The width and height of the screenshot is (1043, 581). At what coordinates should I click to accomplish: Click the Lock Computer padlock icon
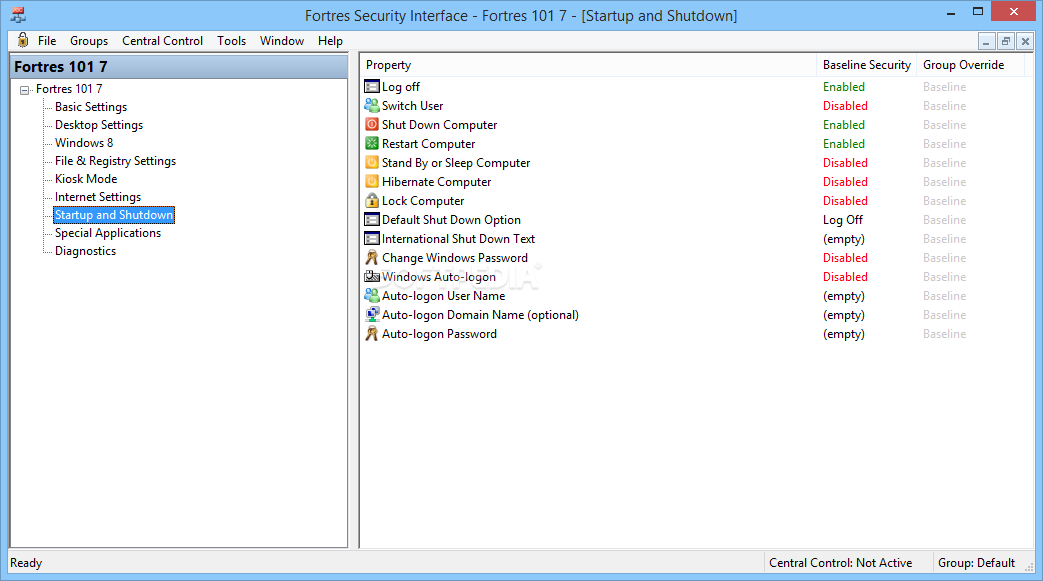coord(372,200)
